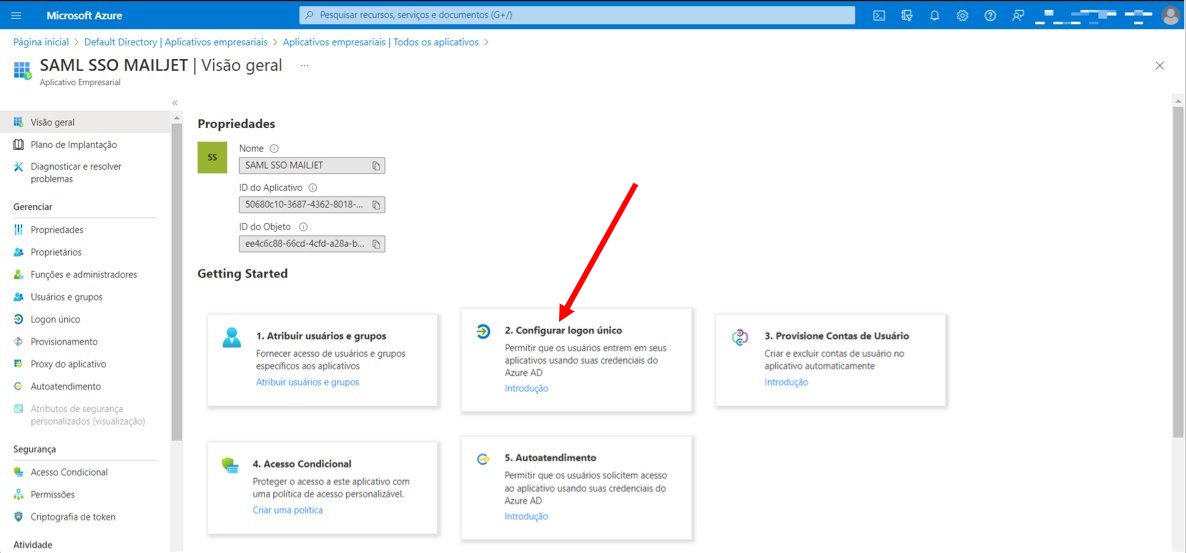The width and height of the screenshot is (1186, 553).
Task: Collapse the left sidebar with double chevron
Action: point(175,102)
